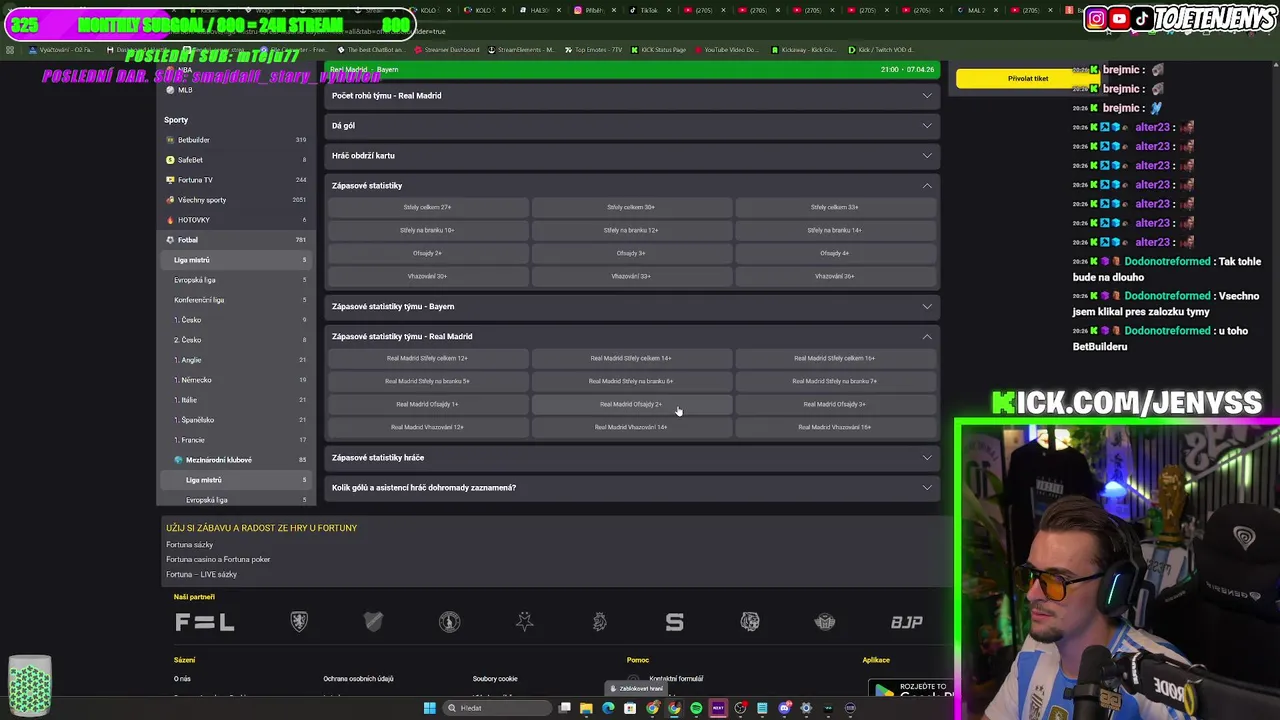Expand the Dá gól section
The image size is (1280, 720).
[632, 126]
